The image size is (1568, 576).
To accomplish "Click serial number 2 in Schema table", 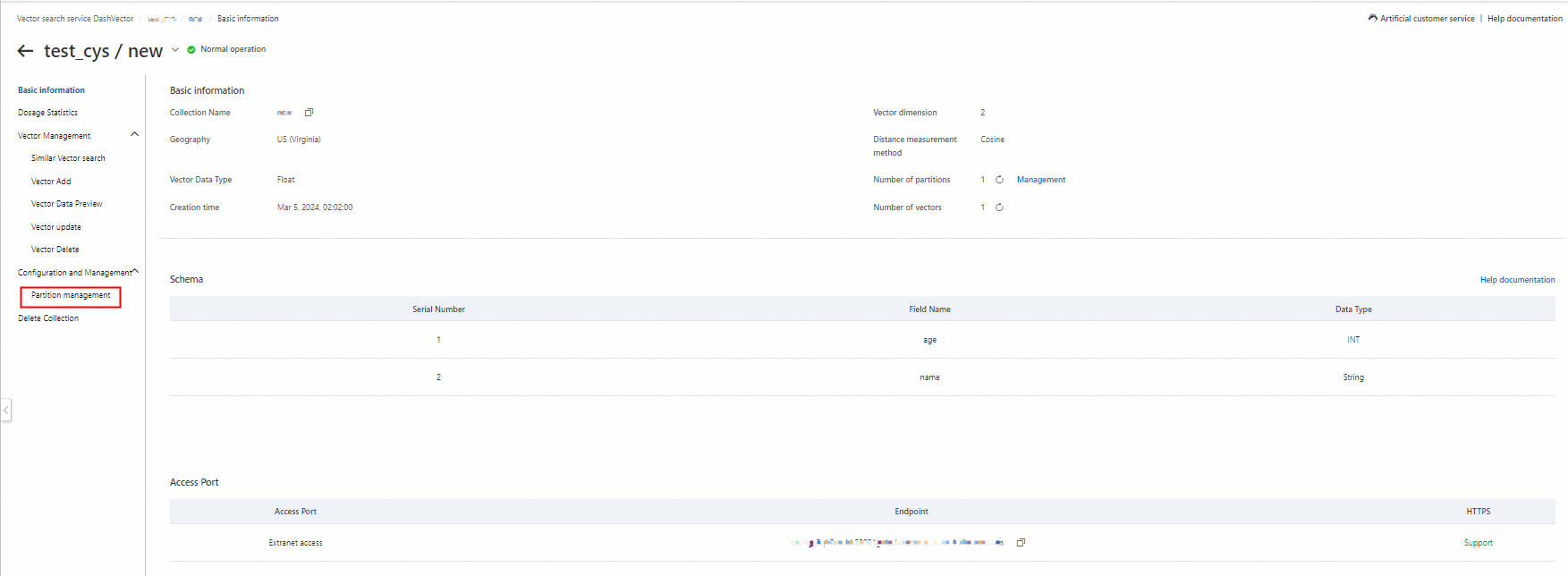I will coord(438,377).
